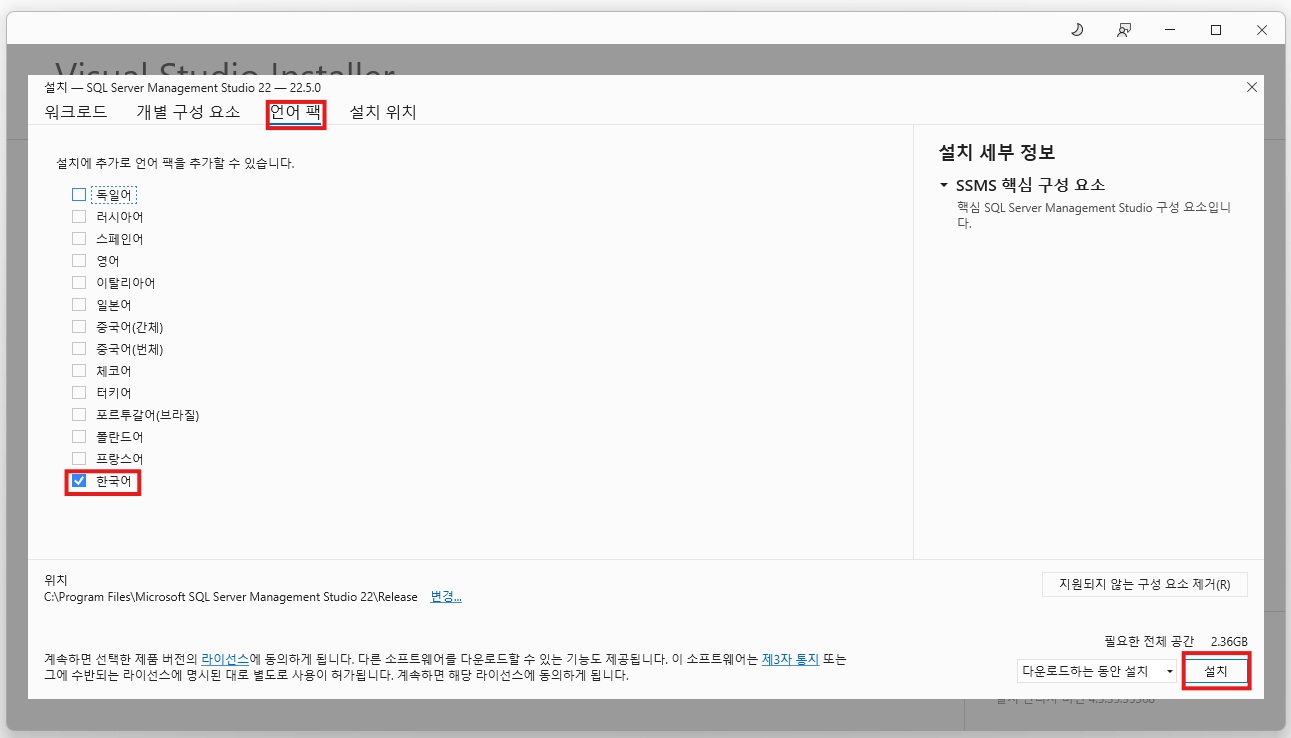Toggle dark mode moon icon in title bar

tap(1077, 30)
